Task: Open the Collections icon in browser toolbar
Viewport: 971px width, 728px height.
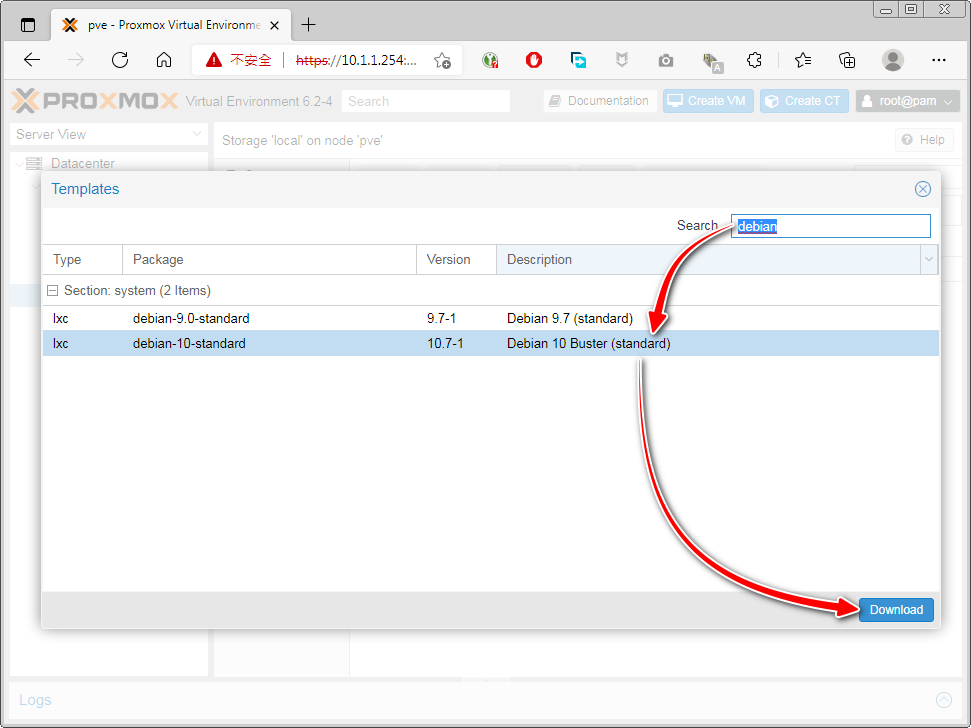Action: coord(847,60)
